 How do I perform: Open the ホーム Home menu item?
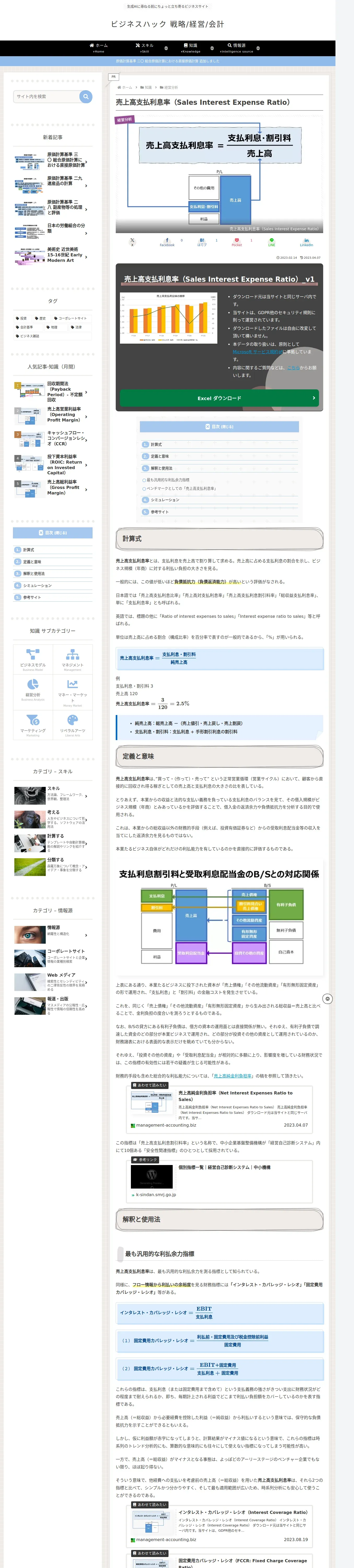point(98,48)
